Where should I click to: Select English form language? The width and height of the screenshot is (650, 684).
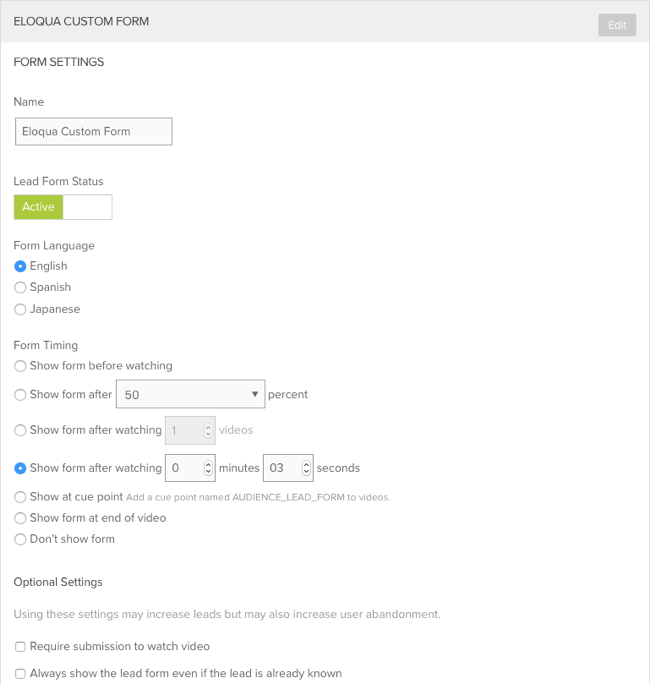(x=20, y=266)
